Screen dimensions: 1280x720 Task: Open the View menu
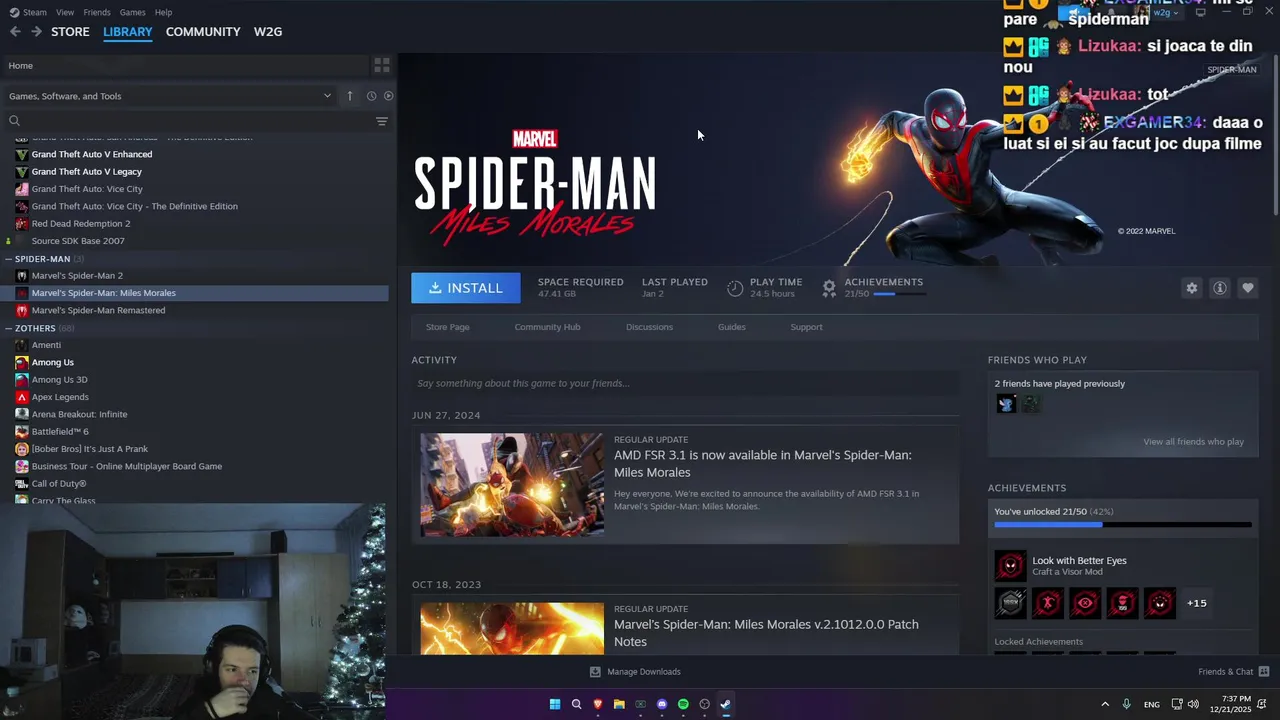[x=65, y=12]
